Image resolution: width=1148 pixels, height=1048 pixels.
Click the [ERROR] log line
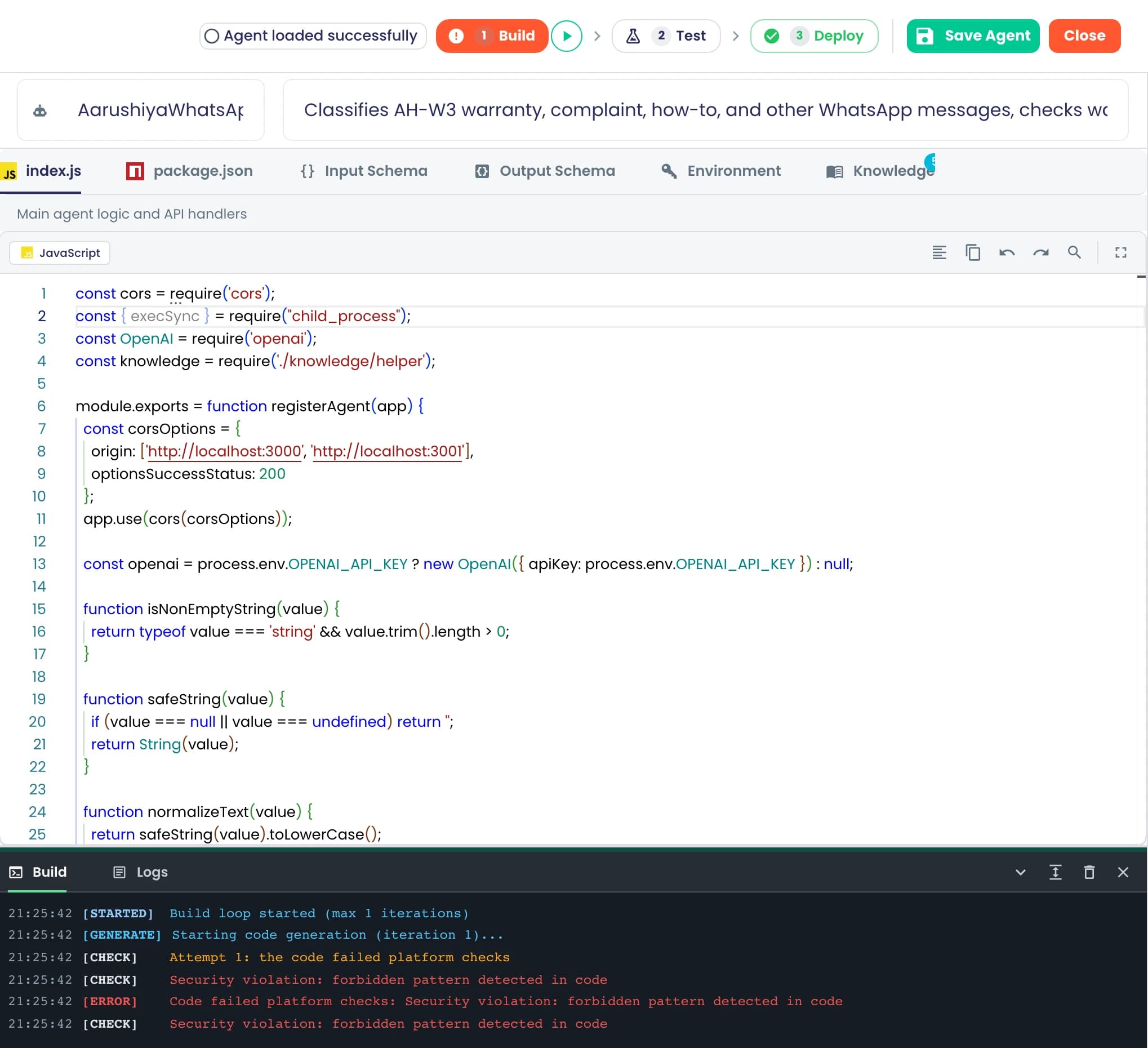click(425, 1001)
